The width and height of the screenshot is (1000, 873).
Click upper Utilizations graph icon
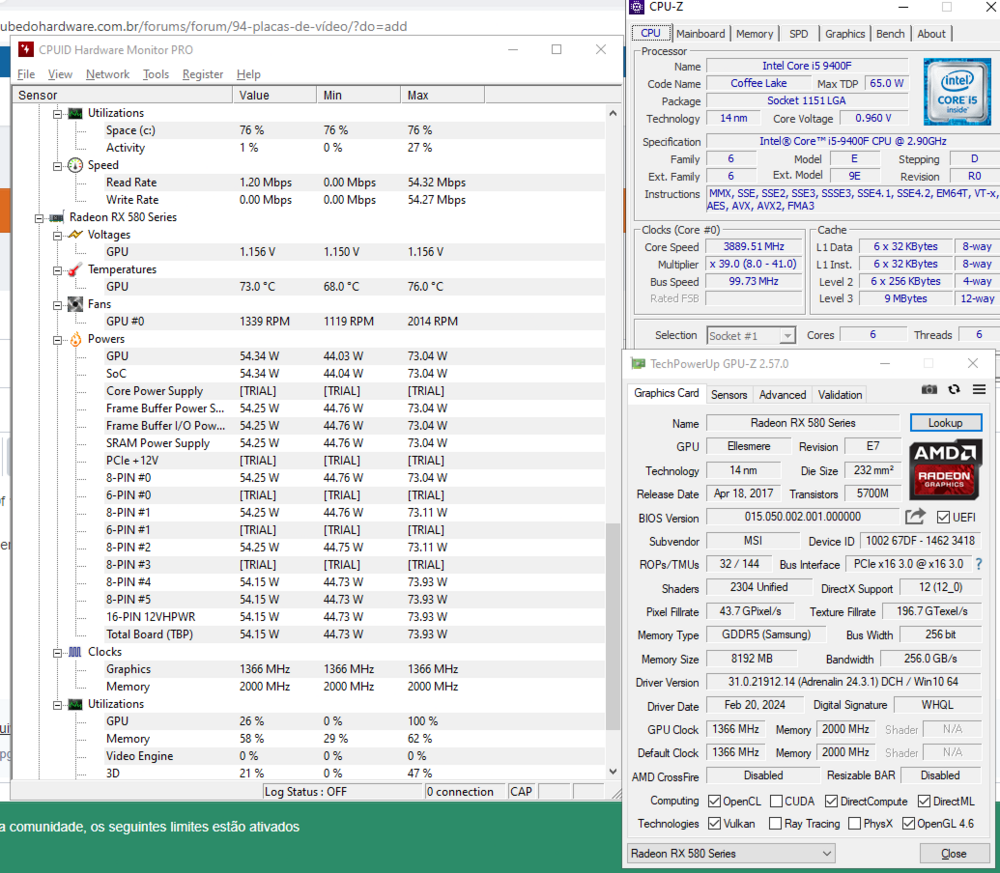(75, 114)
